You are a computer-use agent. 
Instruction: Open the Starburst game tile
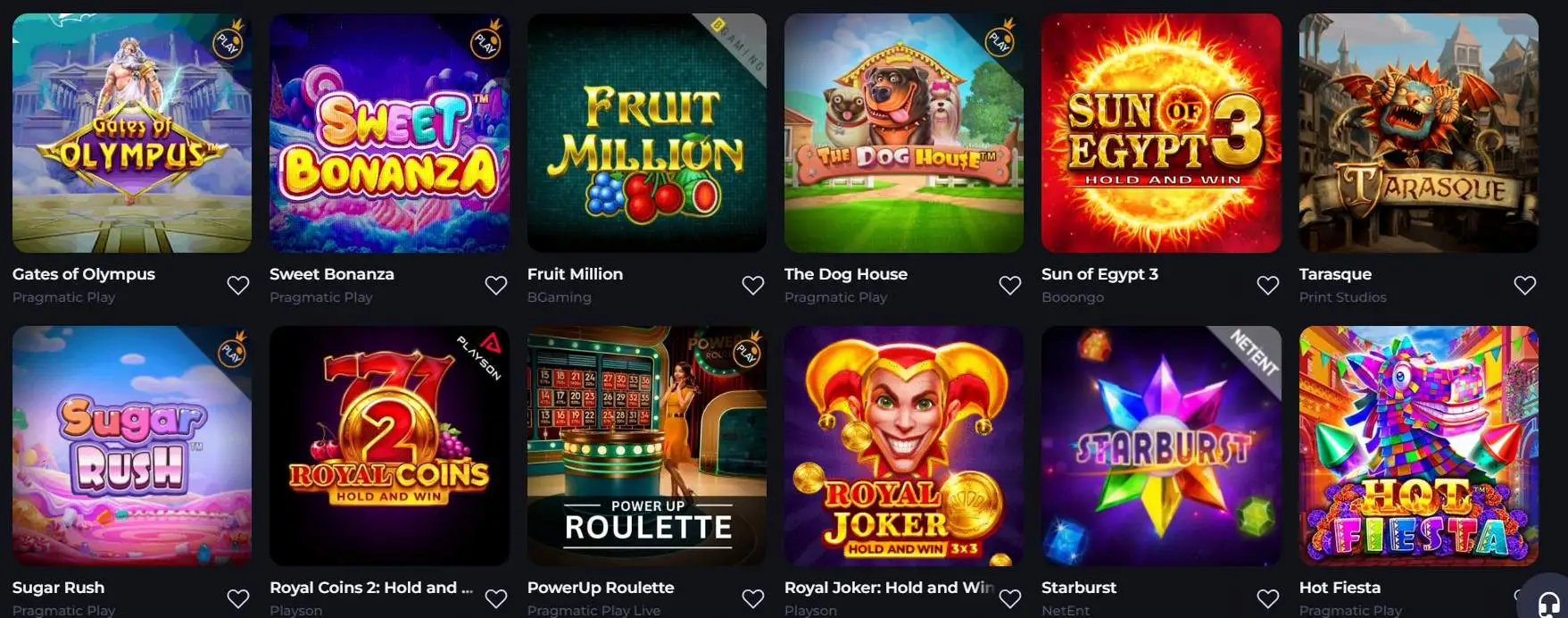pyautogui.click(x=1161, y=446)
